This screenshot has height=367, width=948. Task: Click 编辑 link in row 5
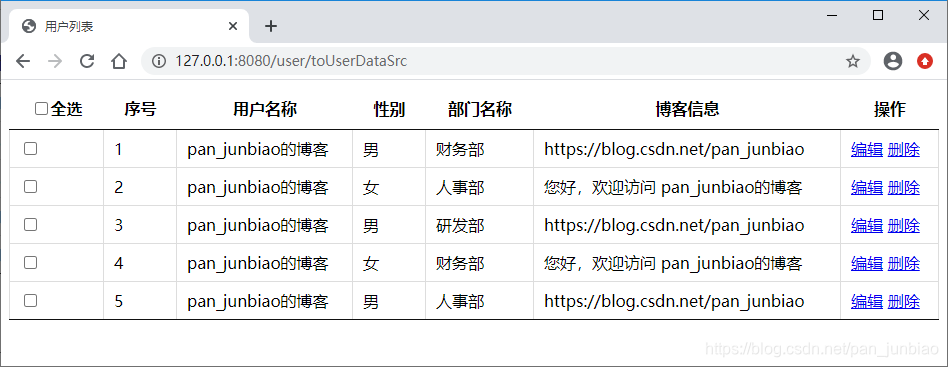(867, 302)
